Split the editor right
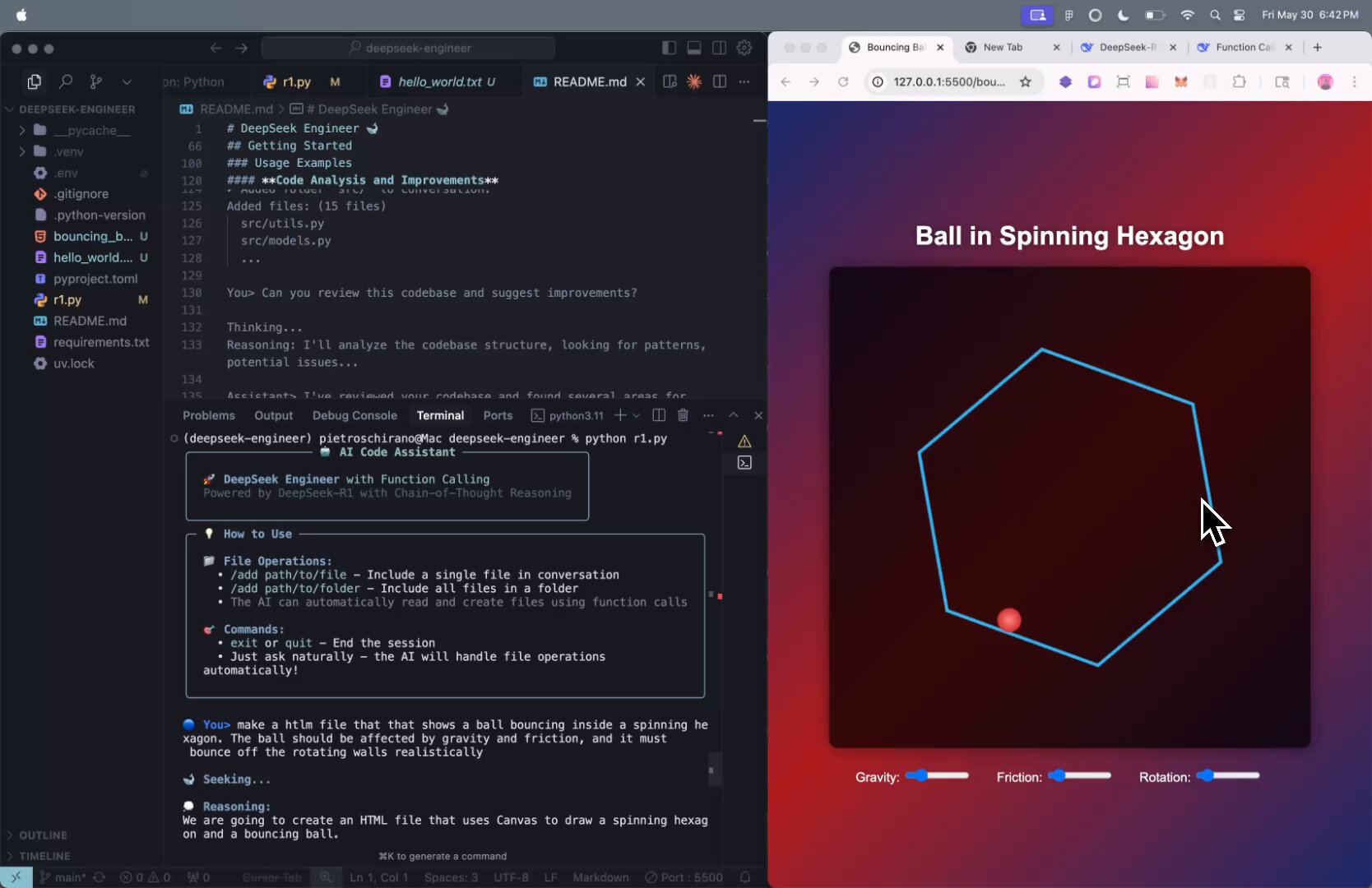Viewport: 1372px width, 888px height. [720, 81]
